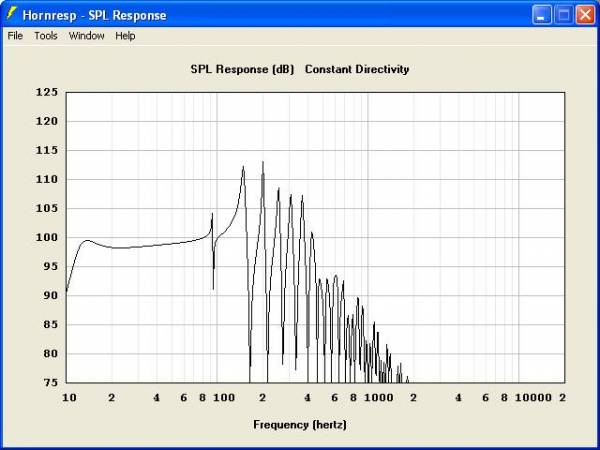
Task: Click the 95 dB axis value
Action: [50, 267]
